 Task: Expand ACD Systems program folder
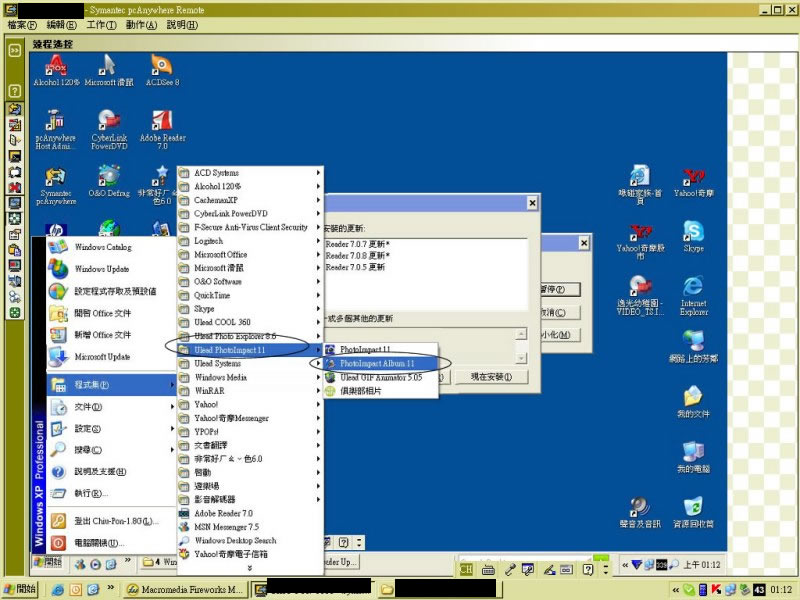click(x=250, y=173)
